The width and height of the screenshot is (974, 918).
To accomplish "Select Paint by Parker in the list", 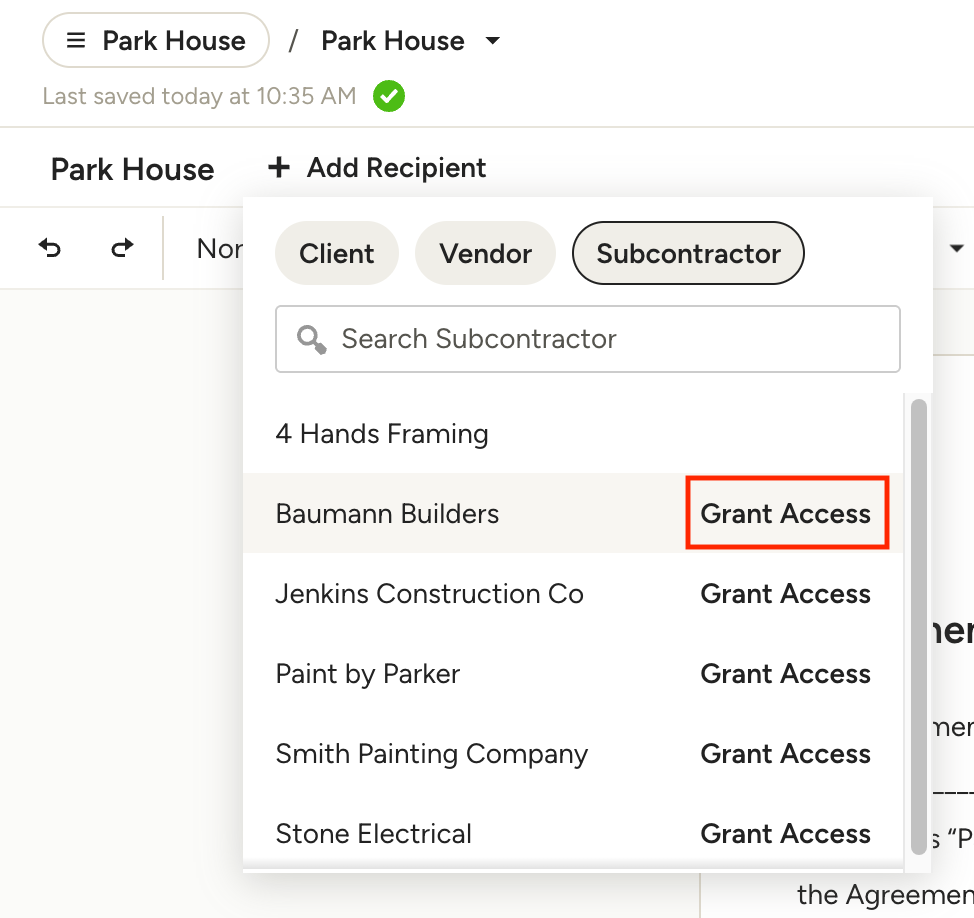I will click(x=368, y=674).
